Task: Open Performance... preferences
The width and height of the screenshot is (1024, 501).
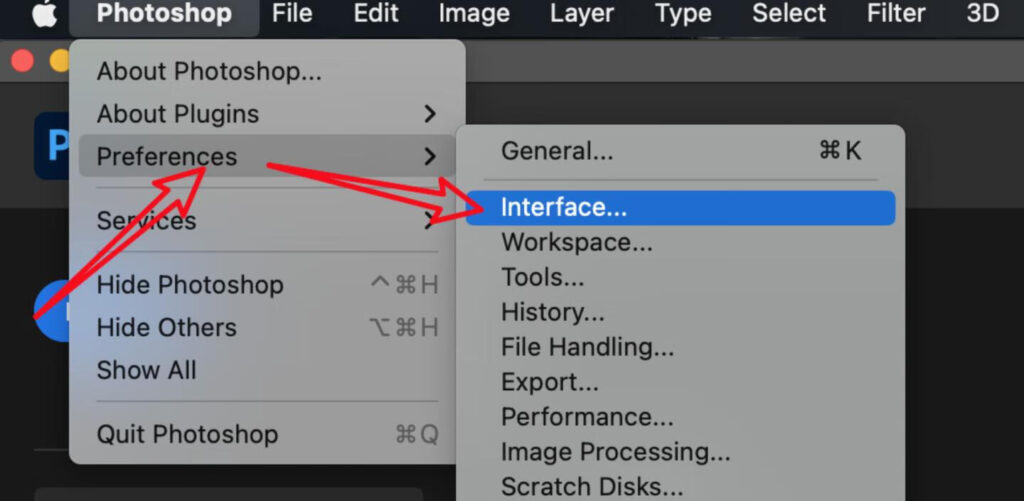Action: (x=680, y=417)
